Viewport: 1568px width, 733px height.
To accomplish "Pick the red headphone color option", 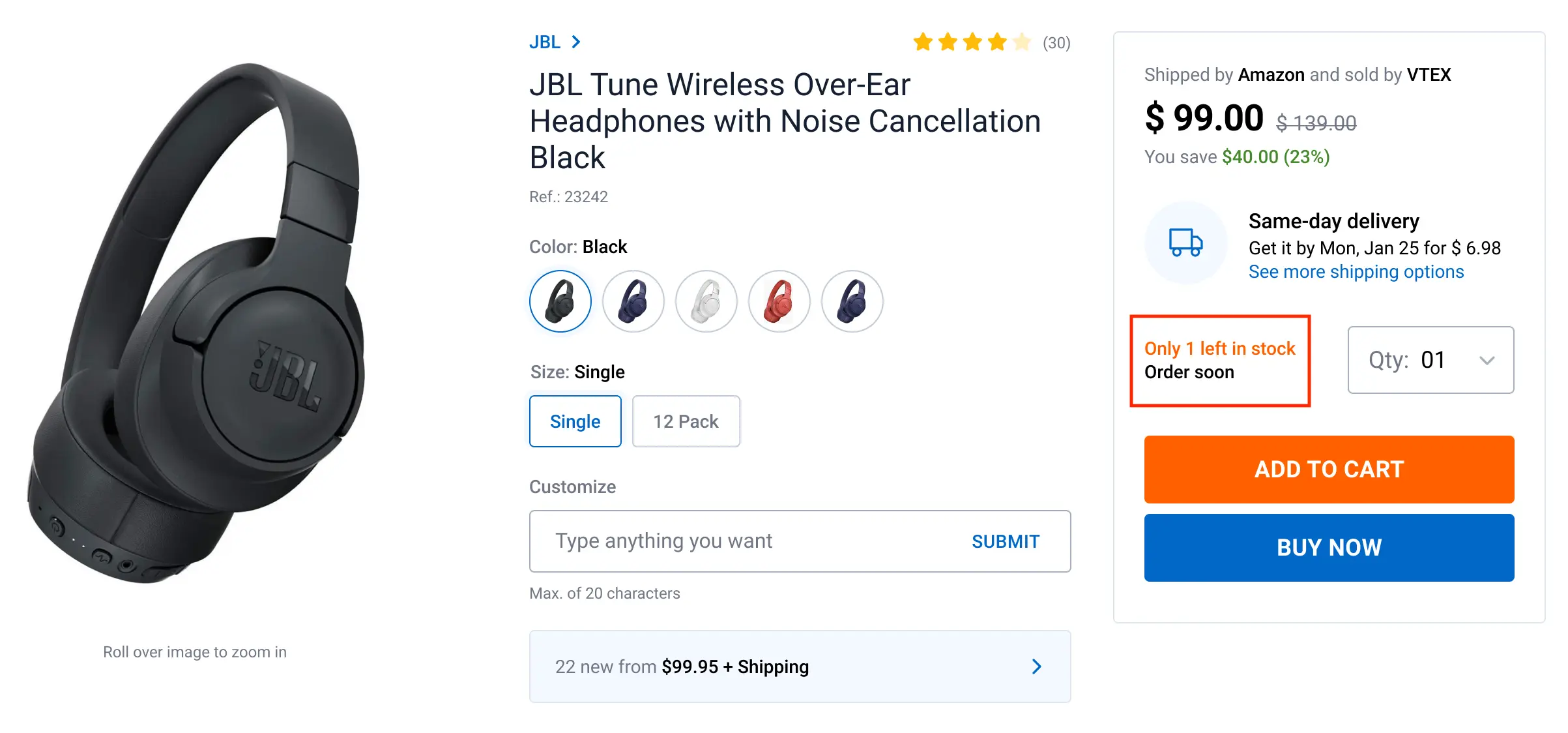I will click(779, 301).
